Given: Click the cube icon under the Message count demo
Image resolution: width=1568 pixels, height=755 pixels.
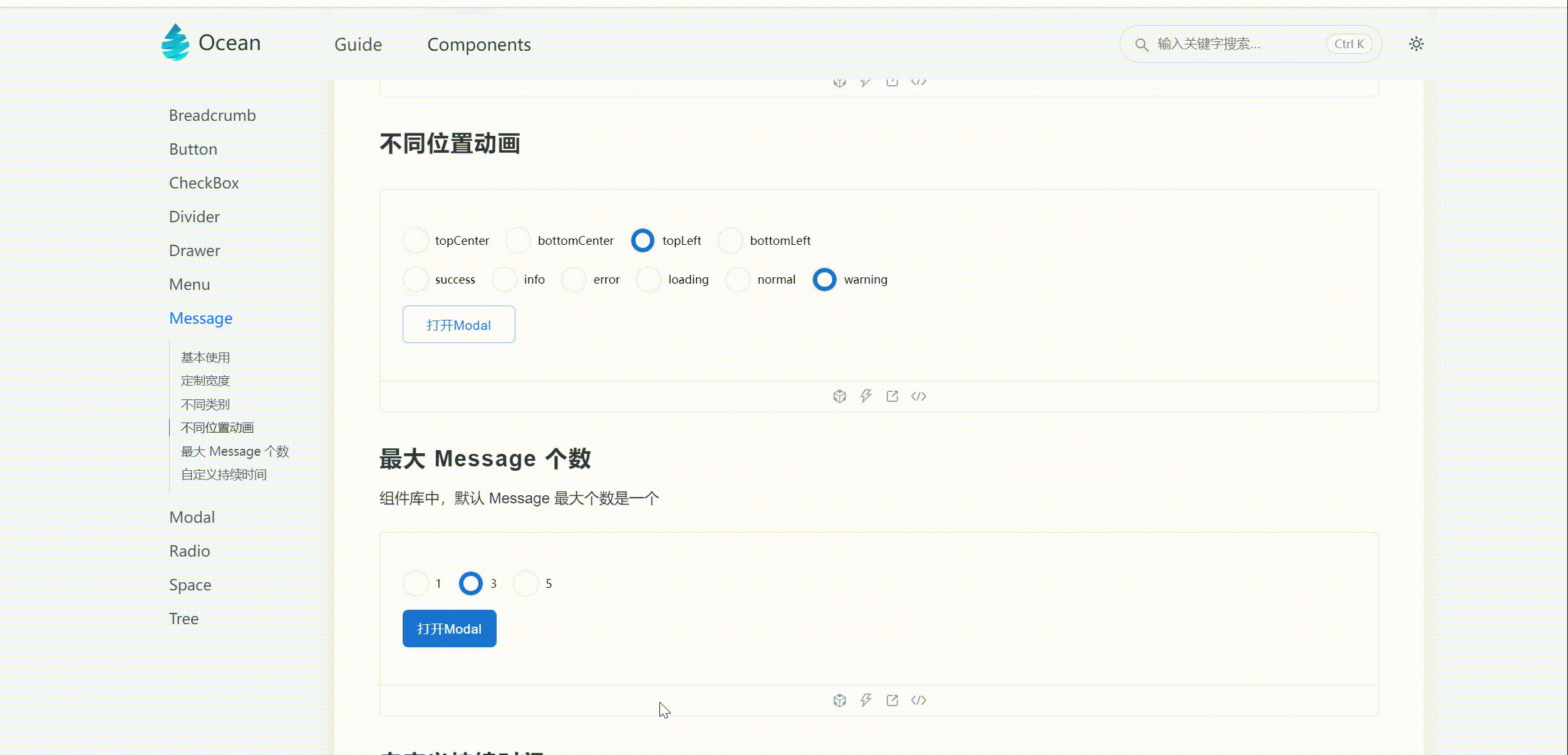Looking at the screenshot, I should (838, 701).
